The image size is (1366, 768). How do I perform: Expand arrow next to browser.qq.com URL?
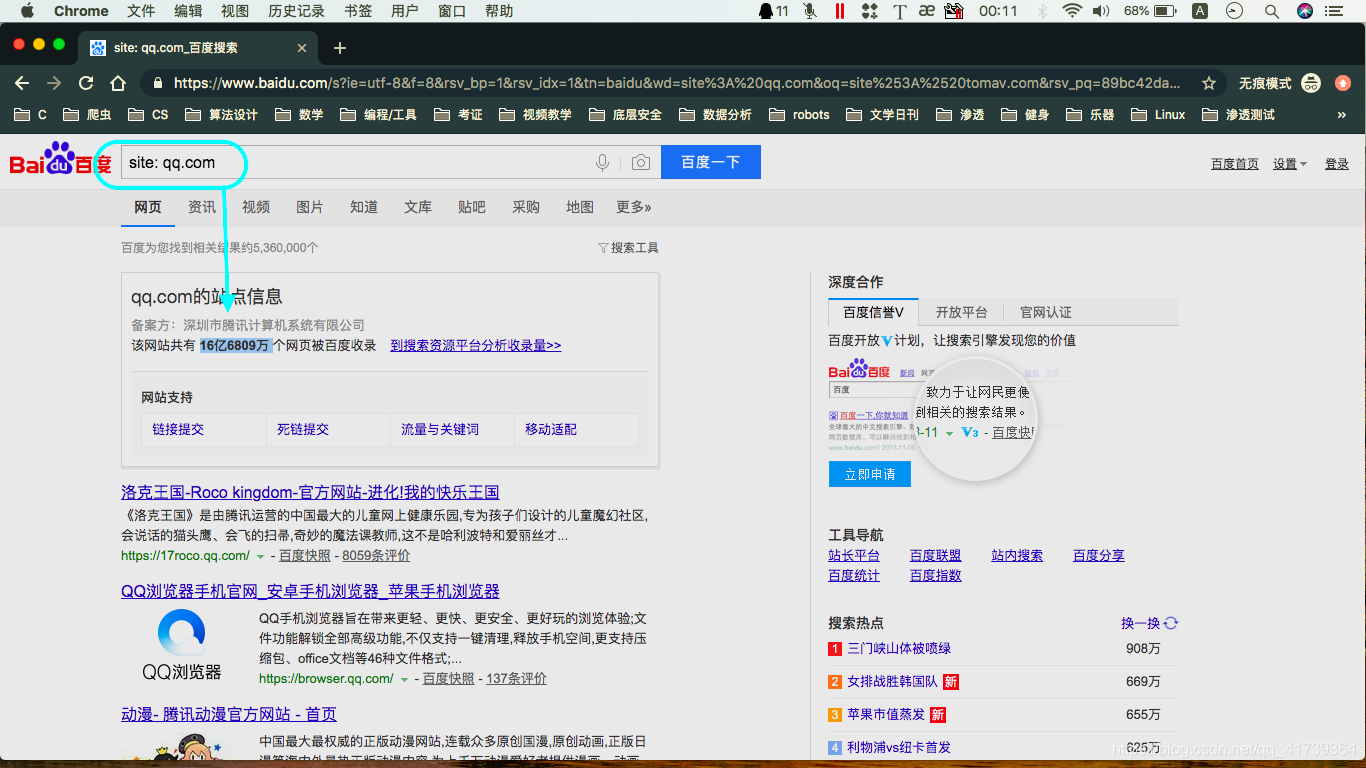point(404,679)
